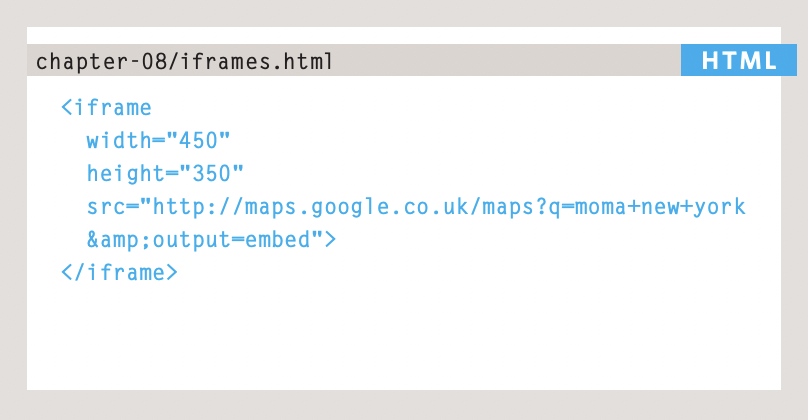Click the chapter-08/iframes.html file path

pyautogui.click(x=184, y=62)
